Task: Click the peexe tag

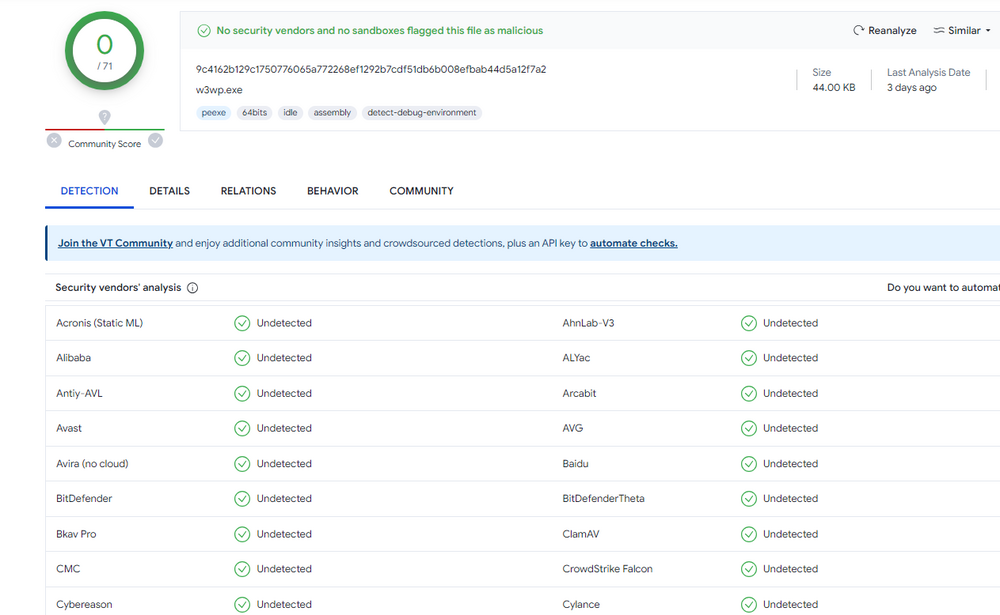Action: click(x=214, y=113)
